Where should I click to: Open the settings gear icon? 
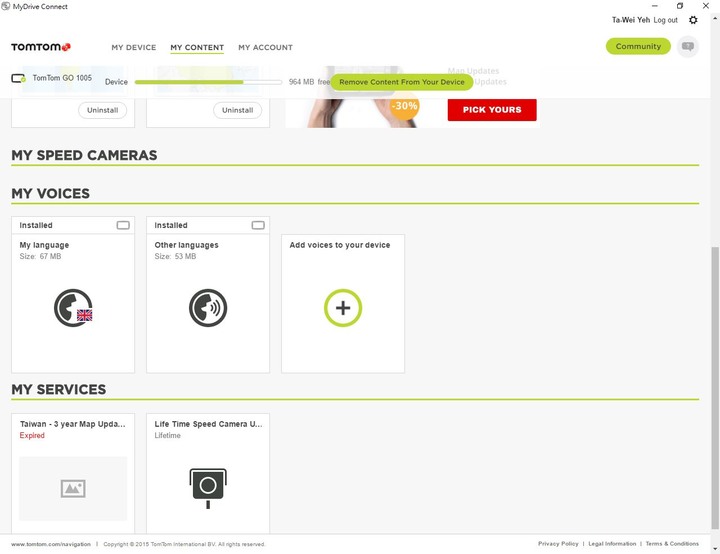[x=693, y=20]
